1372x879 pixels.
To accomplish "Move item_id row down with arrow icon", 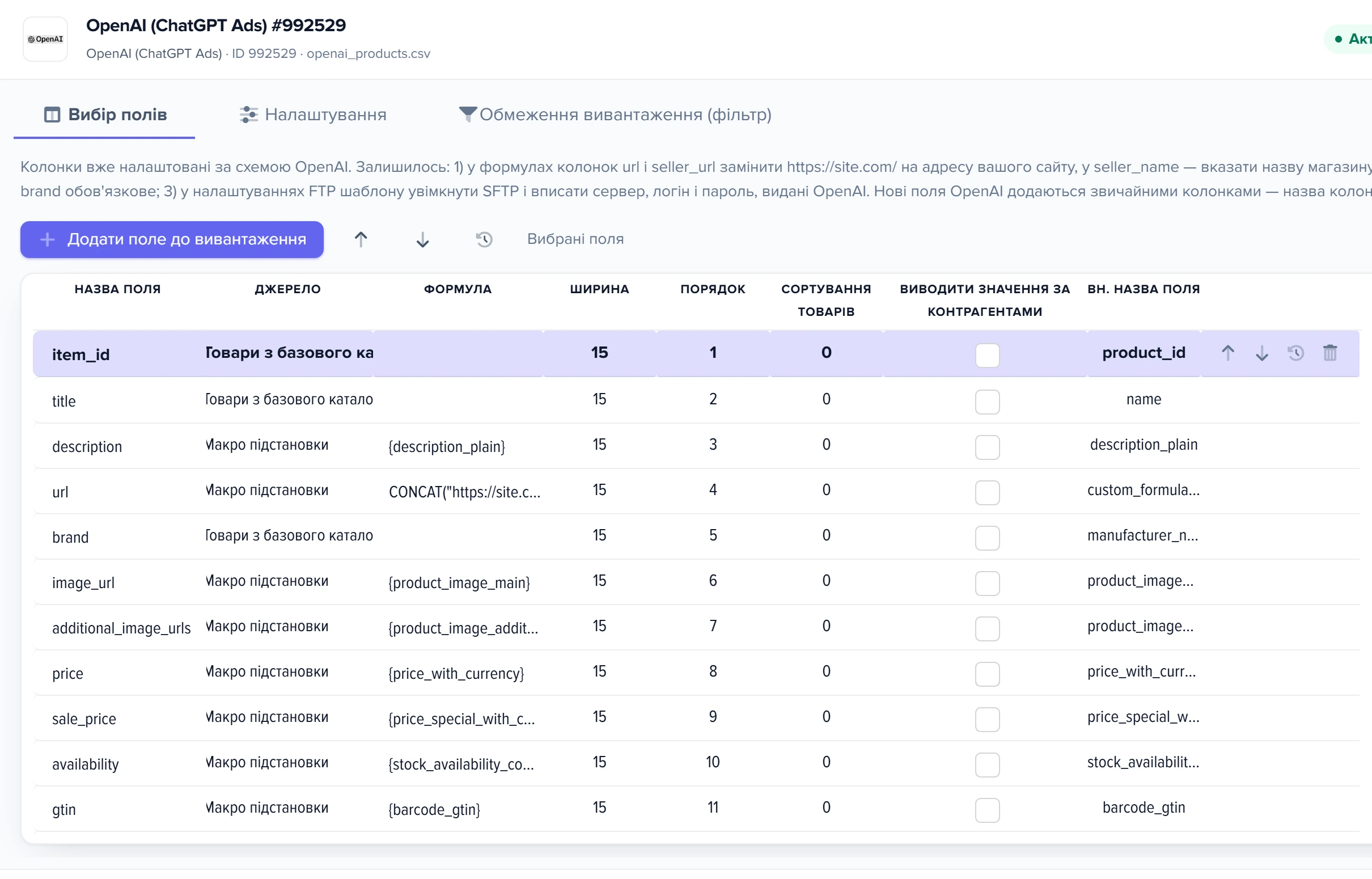I will click(1261, 353).
